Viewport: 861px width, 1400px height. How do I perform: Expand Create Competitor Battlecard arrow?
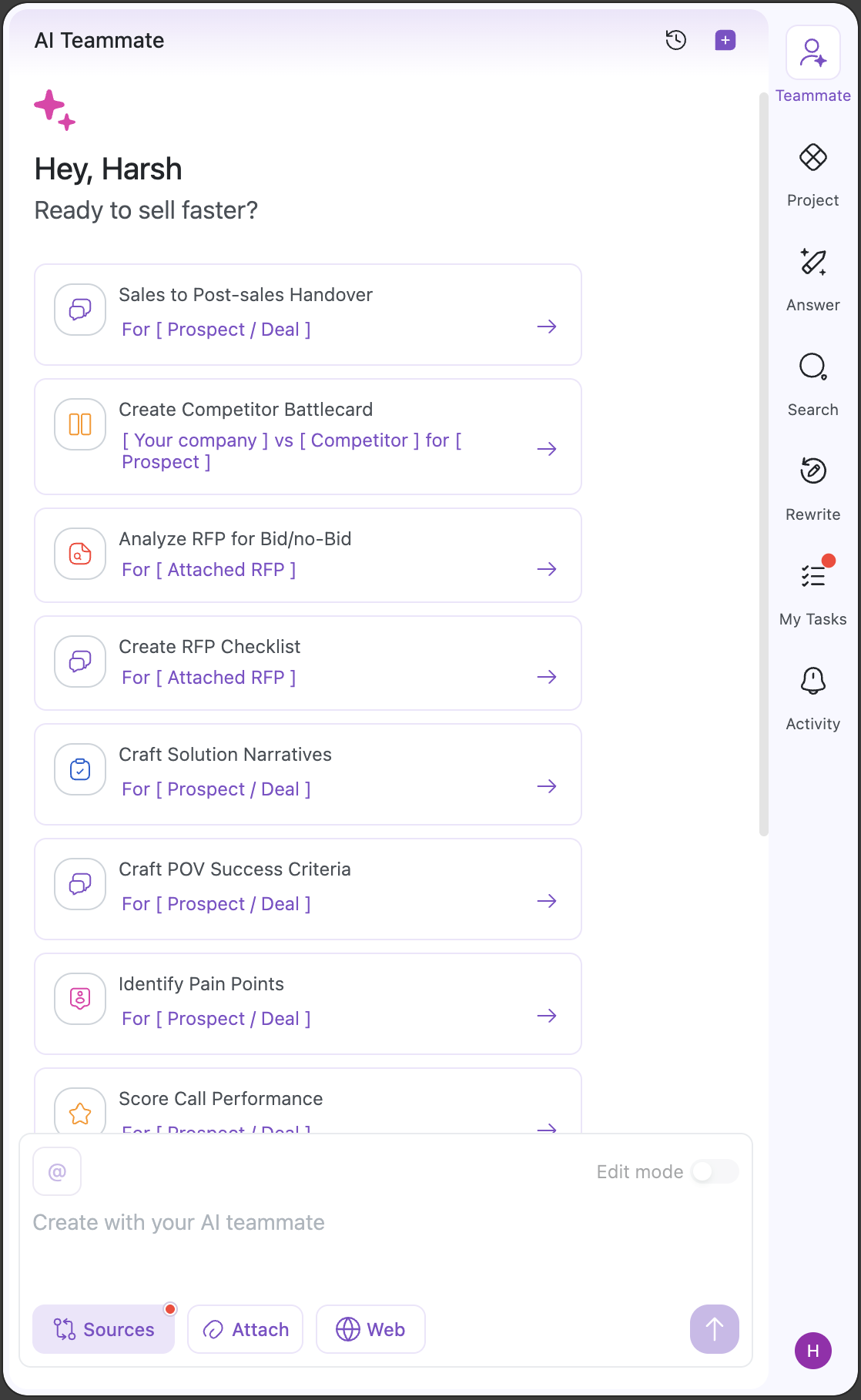[x=547, y=449]
